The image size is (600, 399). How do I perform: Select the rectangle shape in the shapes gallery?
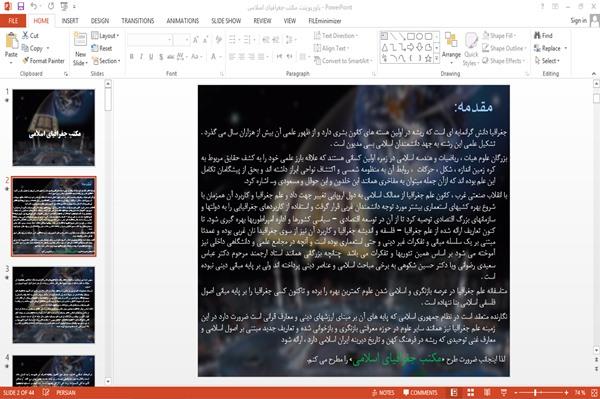(411, 36)
